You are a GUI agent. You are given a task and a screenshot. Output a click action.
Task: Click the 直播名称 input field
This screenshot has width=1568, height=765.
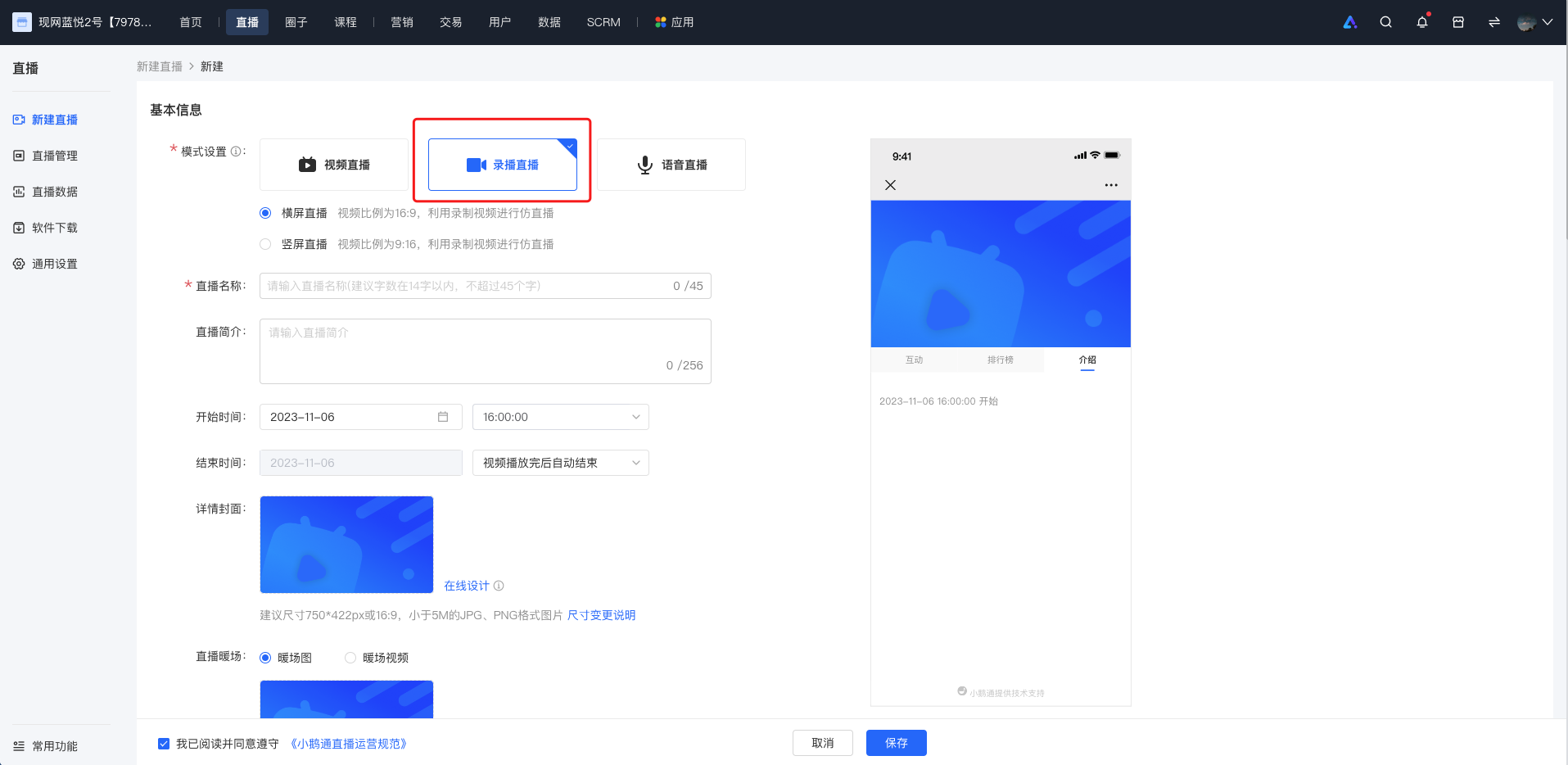pyautogui.click(x=486, y=286)
